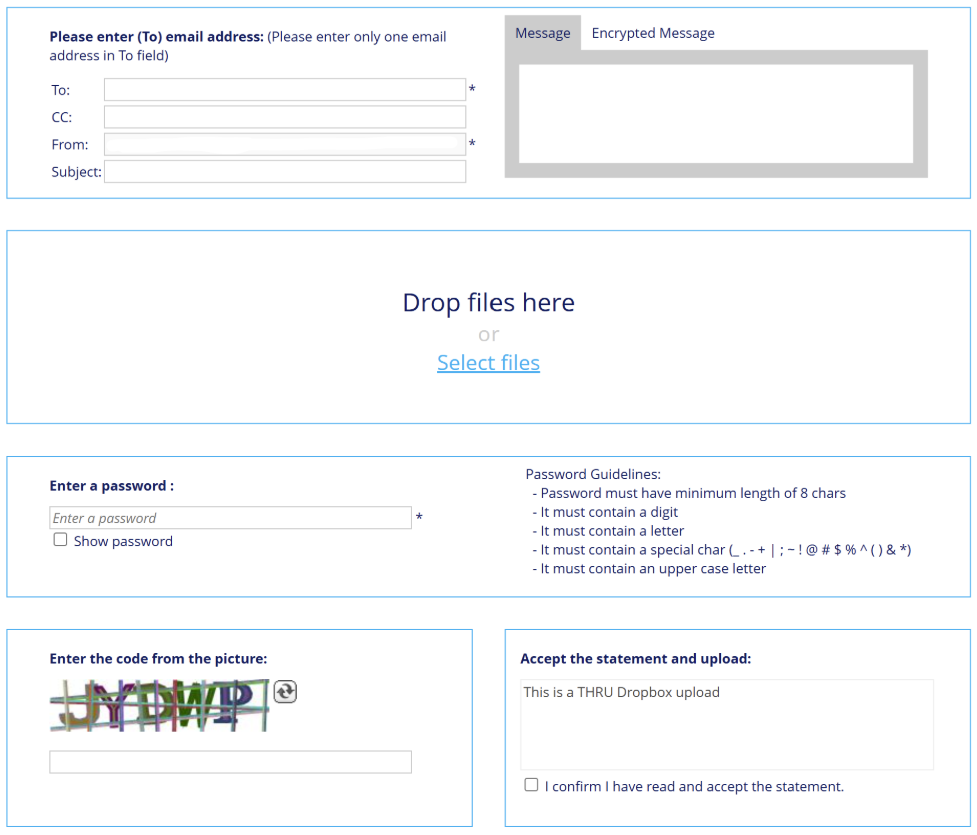Focus the To email address field
The image size is (977, 835).
tap(285, 90)
